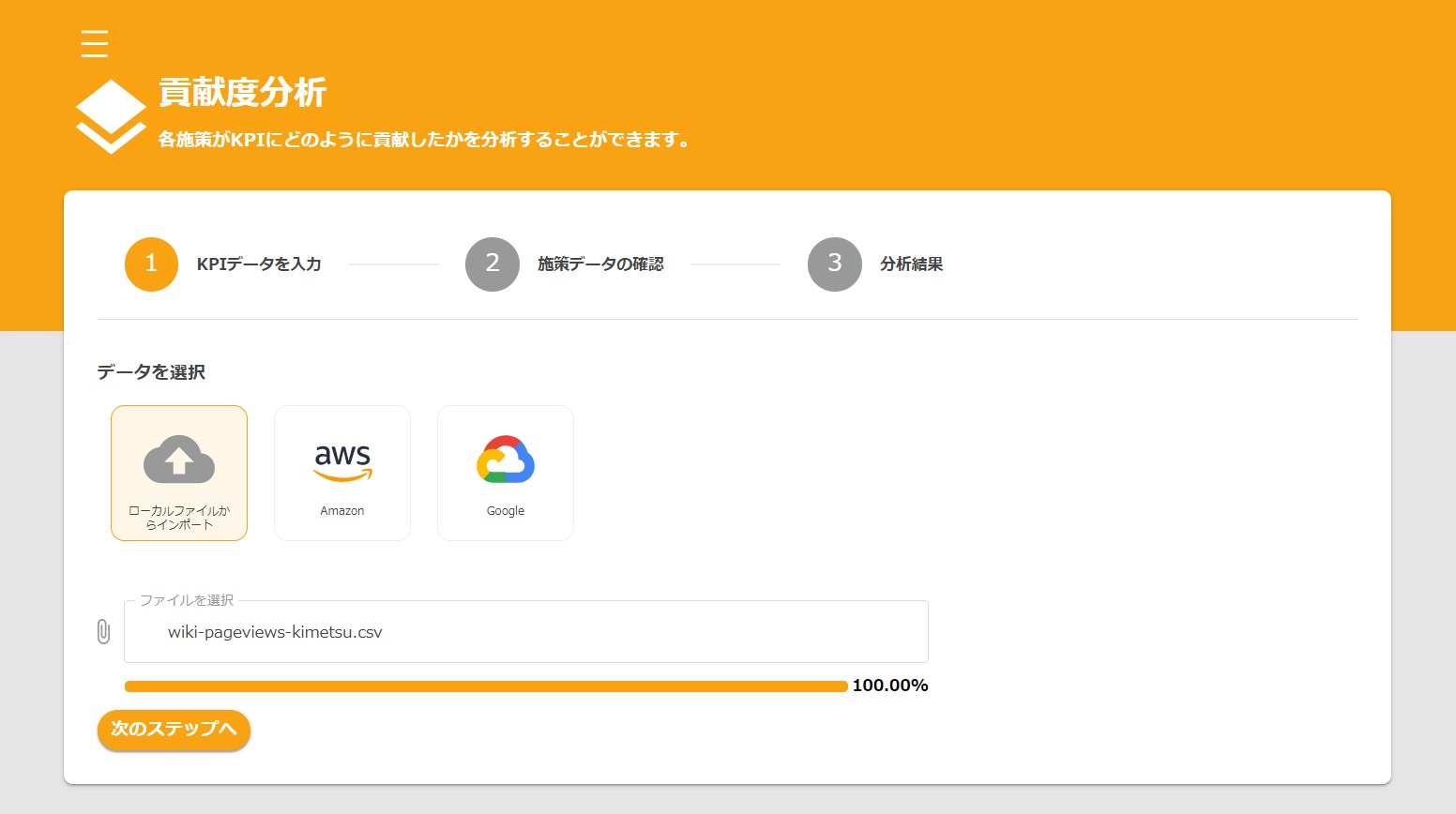This screenshot has width=1456, height=814.
Task: Select the Google text label under the cloud logo
Action: coord(506,511)
